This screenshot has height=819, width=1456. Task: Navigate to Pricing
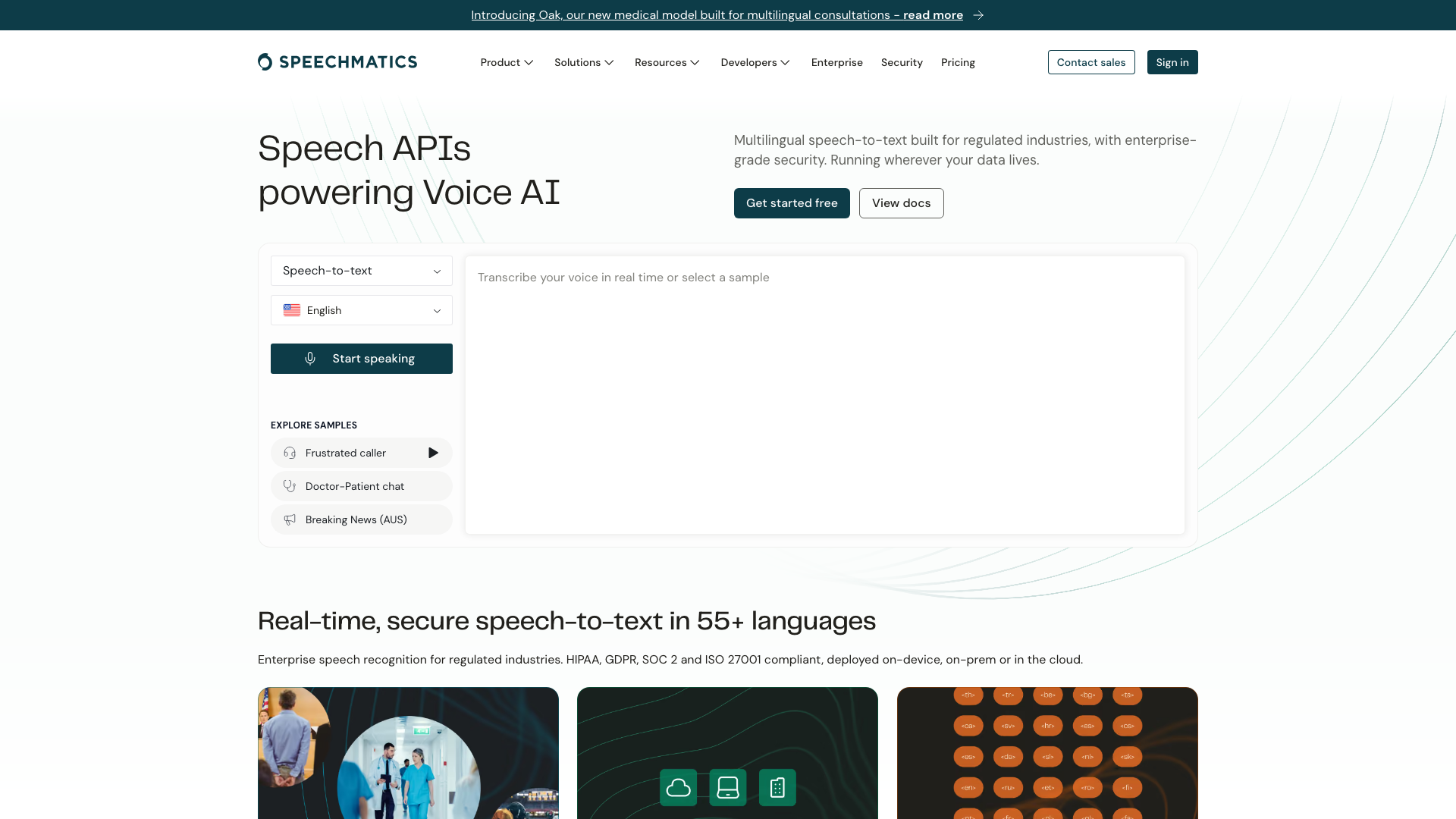(x=958, y=62)
